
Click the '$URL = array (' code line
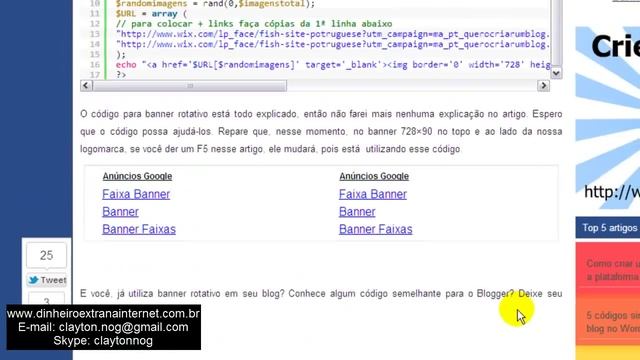[x=151, y=14]
